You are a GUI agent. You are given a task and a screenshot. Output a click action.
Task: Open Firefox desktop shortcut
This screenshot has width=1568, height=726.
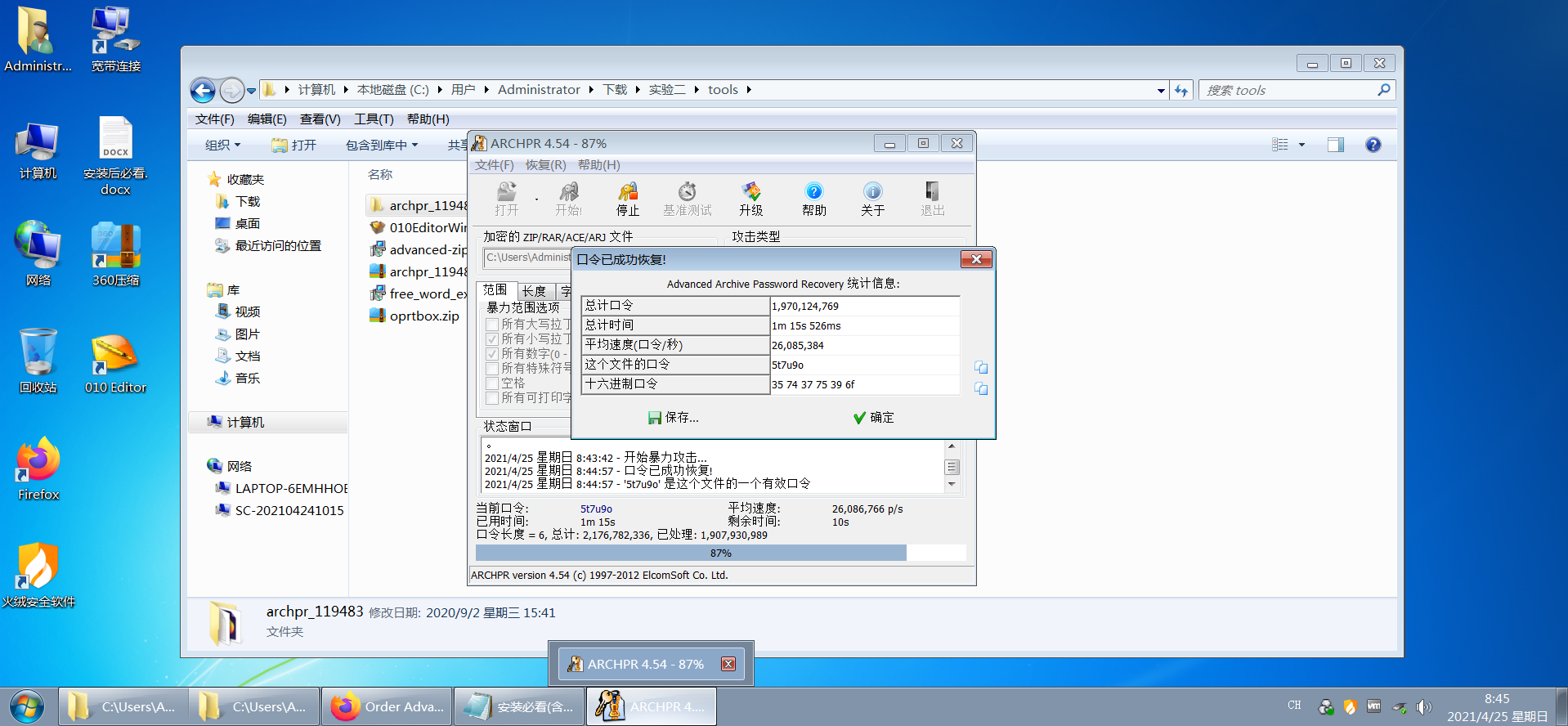38,469
